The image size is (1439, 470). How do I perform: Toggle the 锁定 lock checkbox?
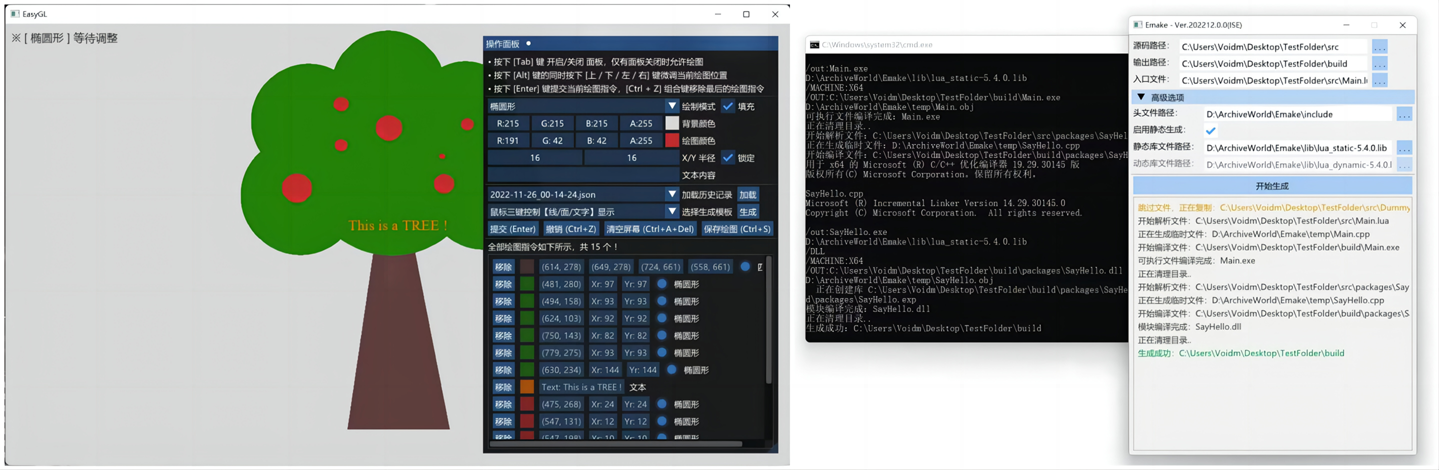[x=728, y=158]
